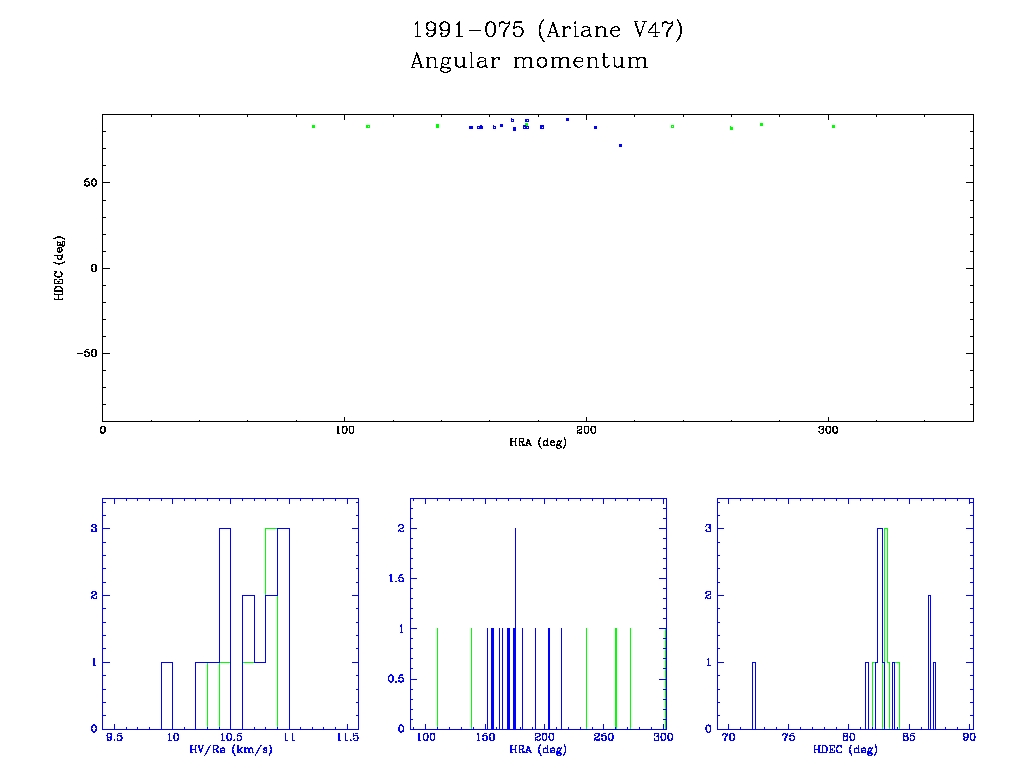
Task: Click the "70" tick label on the HDEC histogram
Action: [x=728, y=737]
